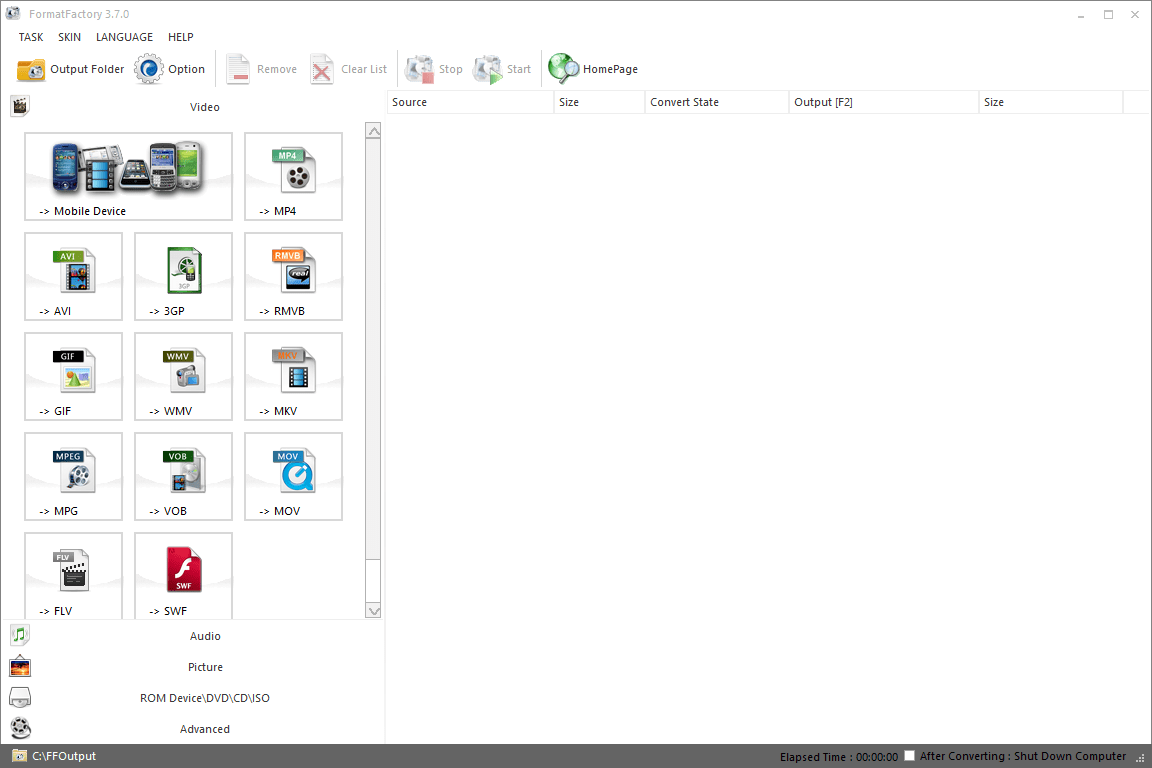The height and width of the screenshot is (768, 1152).
Task: Expand the Audio section
Action: [x=205, y=635]
